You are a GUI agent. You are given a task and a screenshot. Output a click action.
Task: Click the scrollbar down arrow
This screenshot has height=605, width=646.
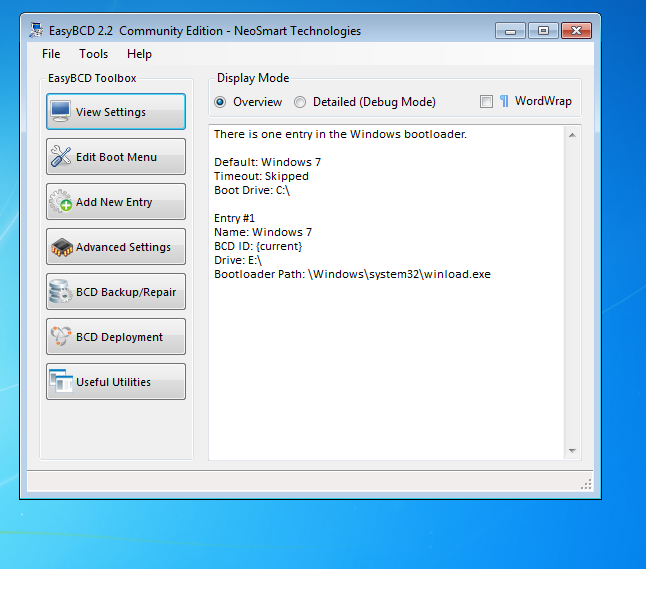pyautogui.click(x=572, y=450)
